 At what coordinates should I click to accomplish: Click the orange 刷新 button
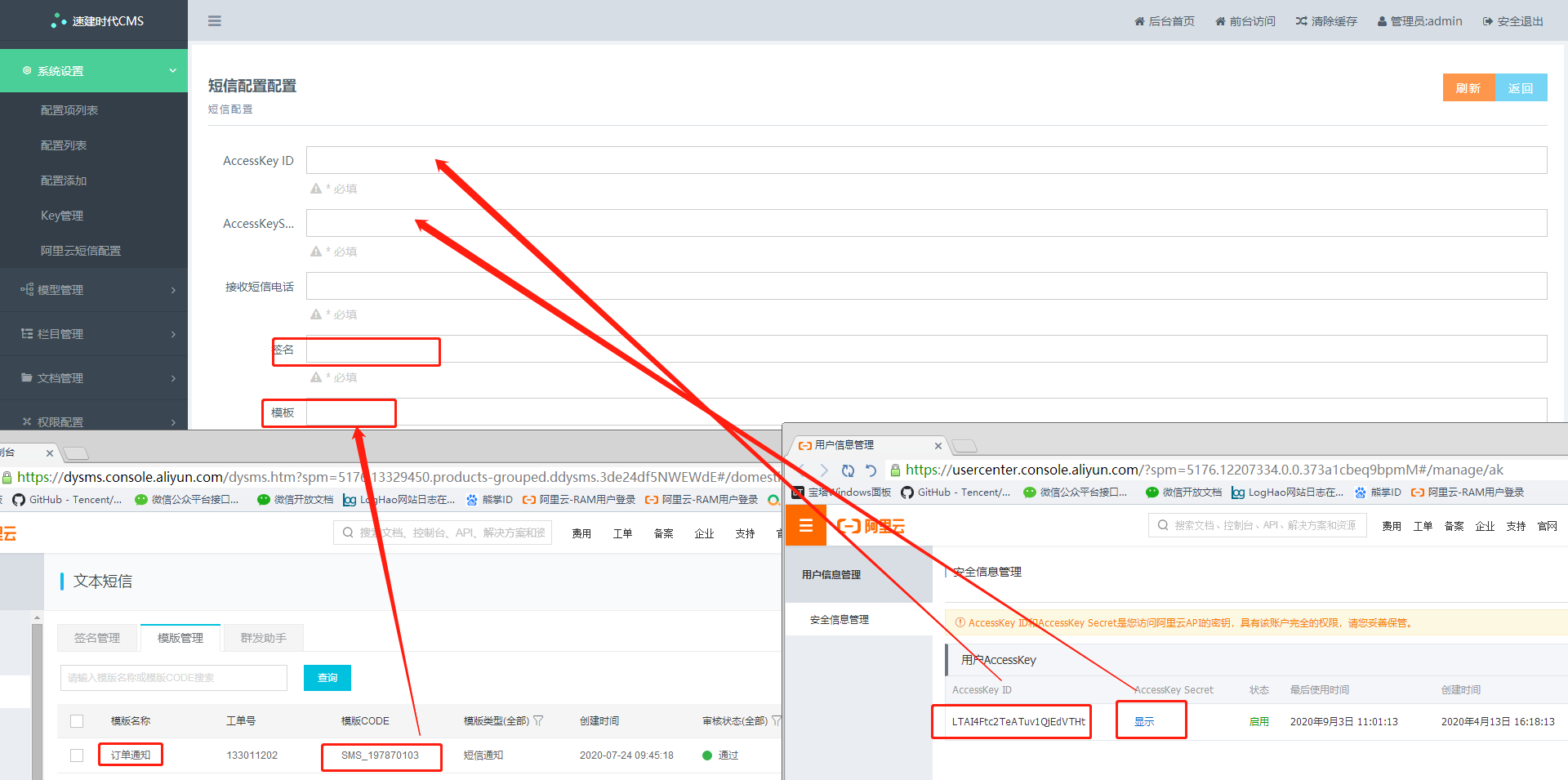[x=1468, y=87]
